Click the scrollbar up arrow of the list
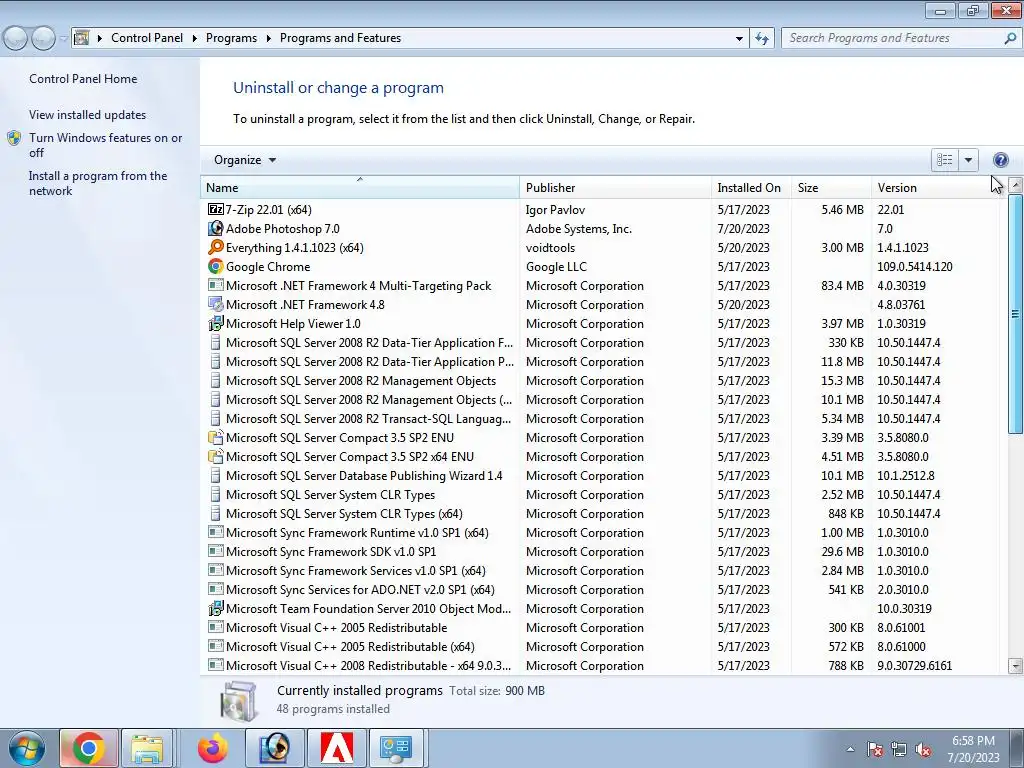 (1016, 185)
